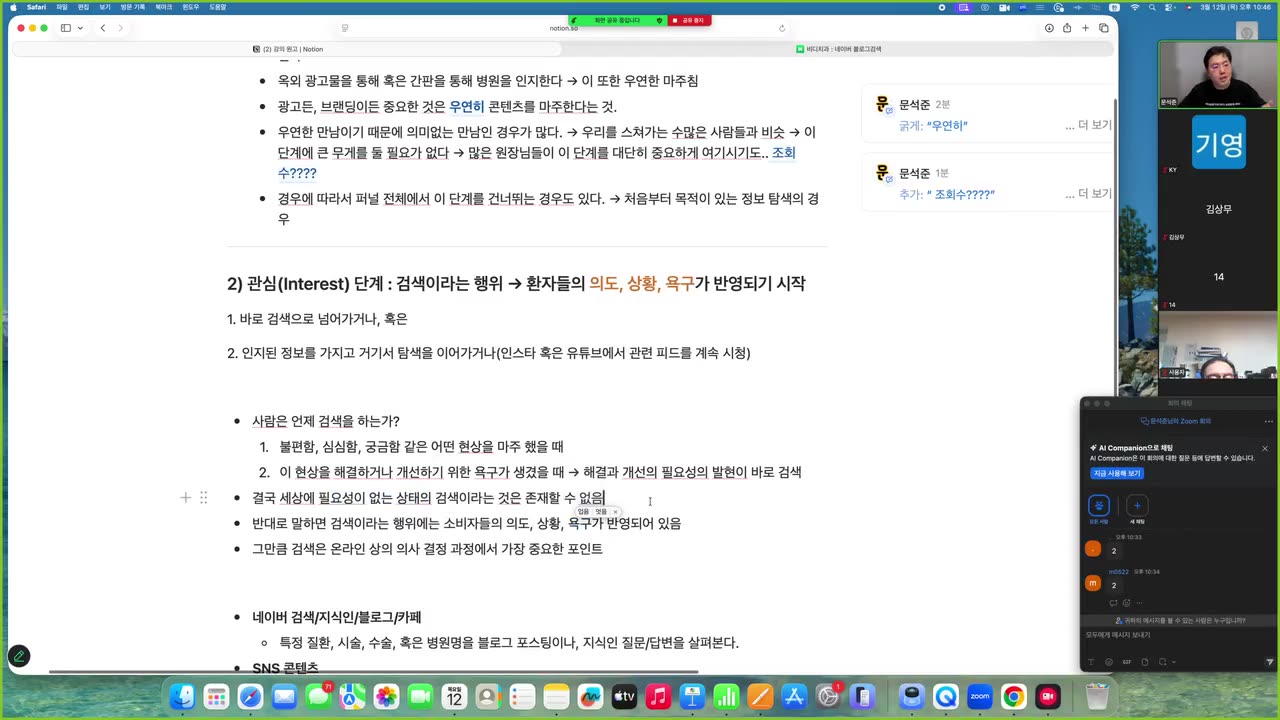Add a block with the plus handle
The height and width of the screenshot is (720, 1280).
coord(185,497)
